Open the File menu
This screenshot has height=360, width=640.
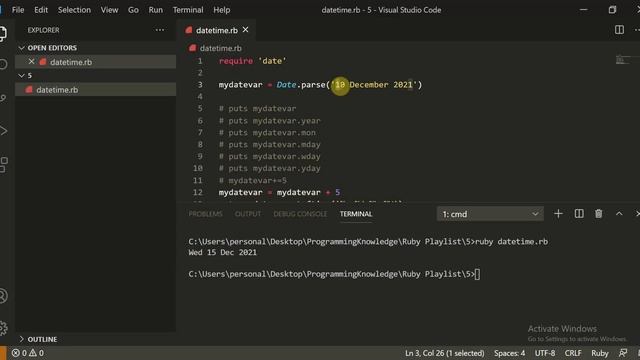pyautogui.click(x=18, y=10)
